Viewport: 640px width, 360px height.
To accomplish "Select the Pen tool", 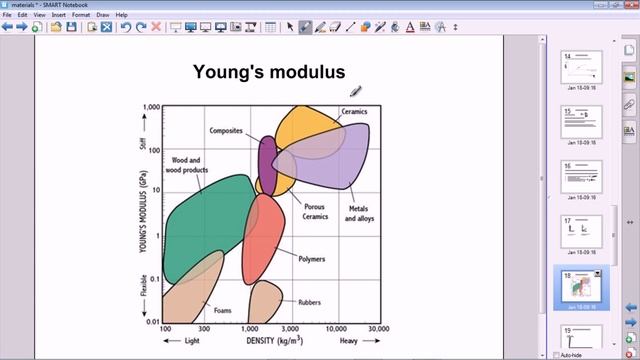I will (x=305, y=27).
